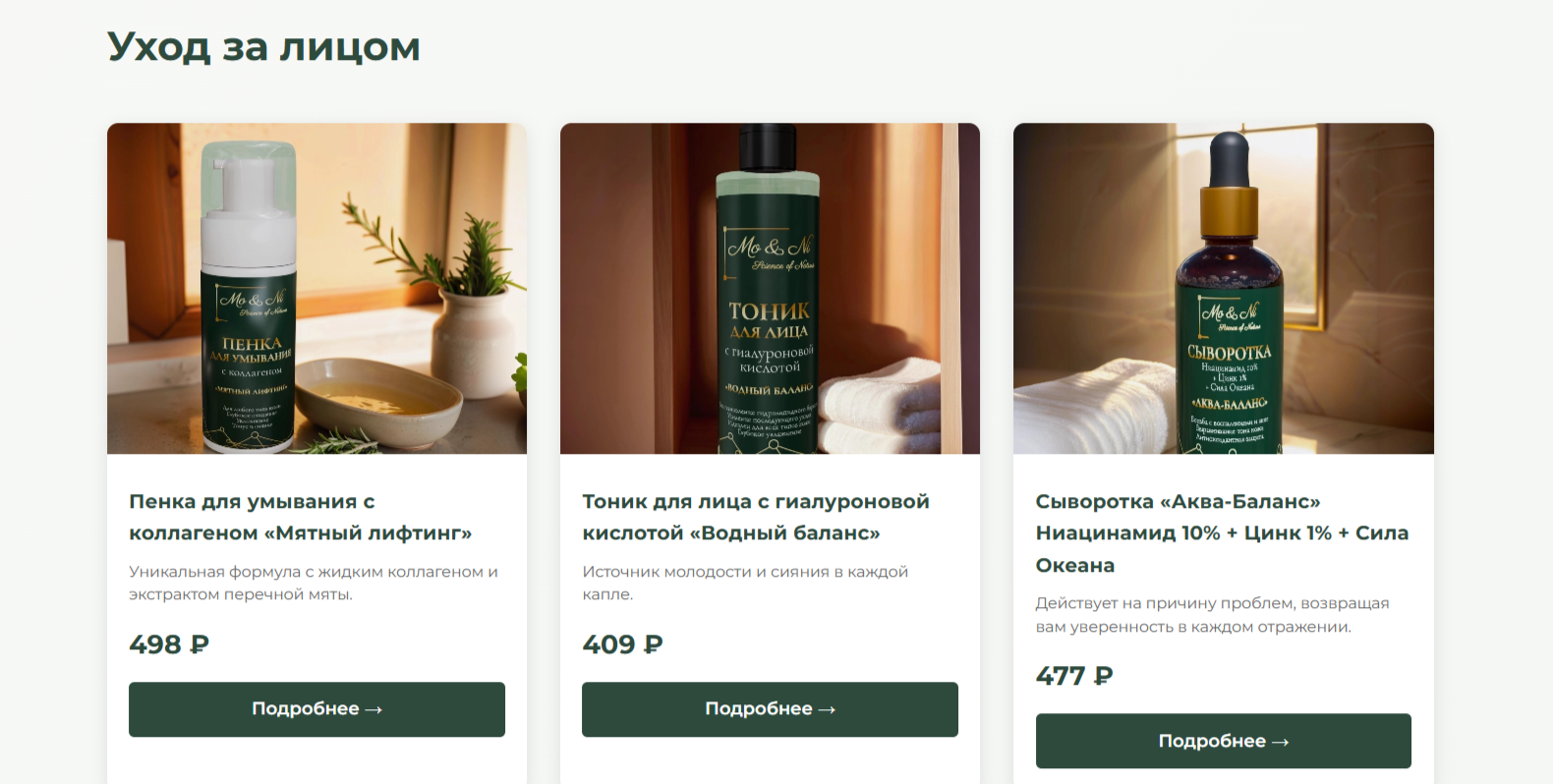
Task: Click «Подробнее» under the face tonic
Action: click(770, 709)
